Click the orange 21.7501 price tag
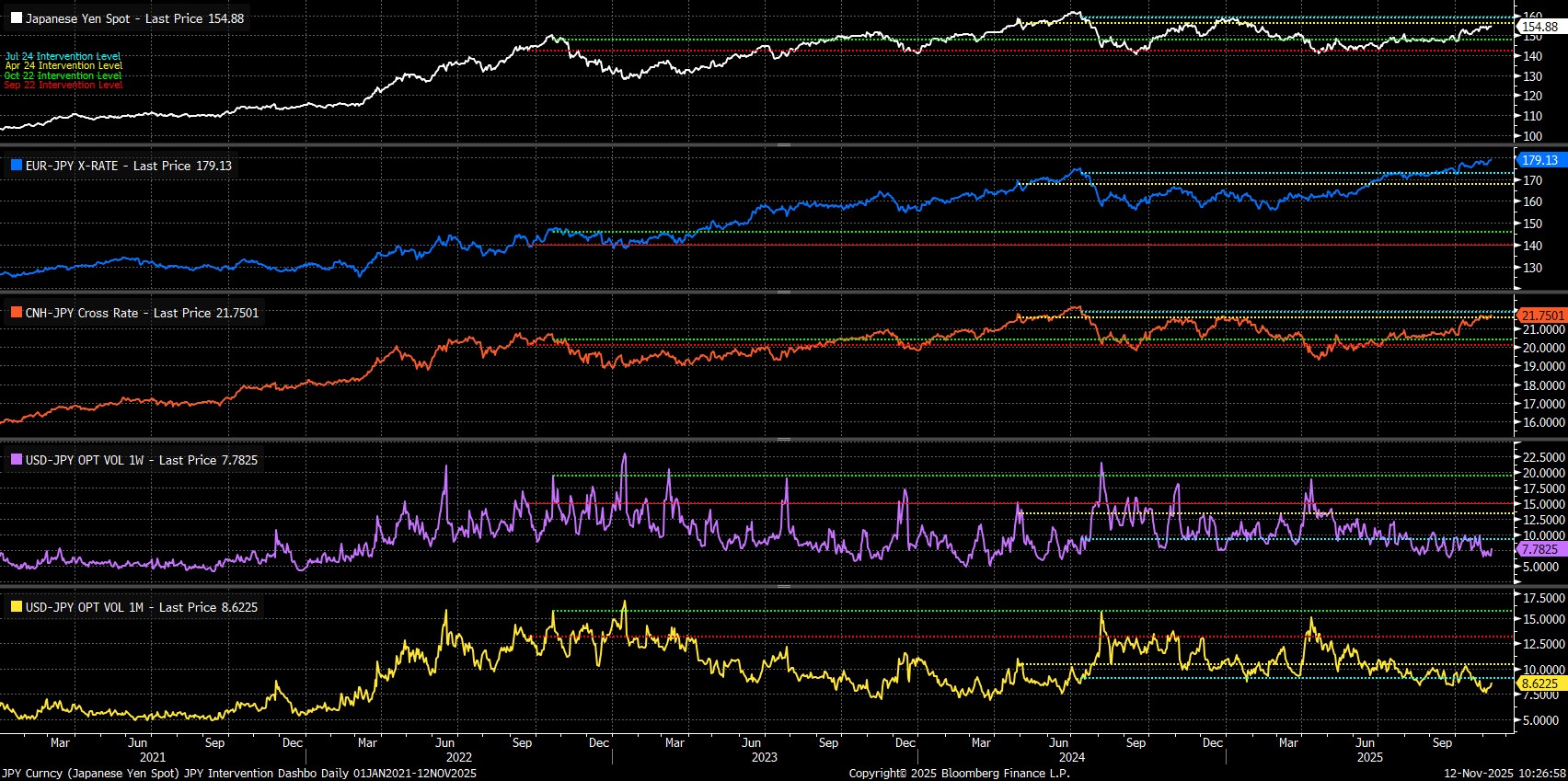Screen dimensions: 1568x781 (x=1542, y=316)
